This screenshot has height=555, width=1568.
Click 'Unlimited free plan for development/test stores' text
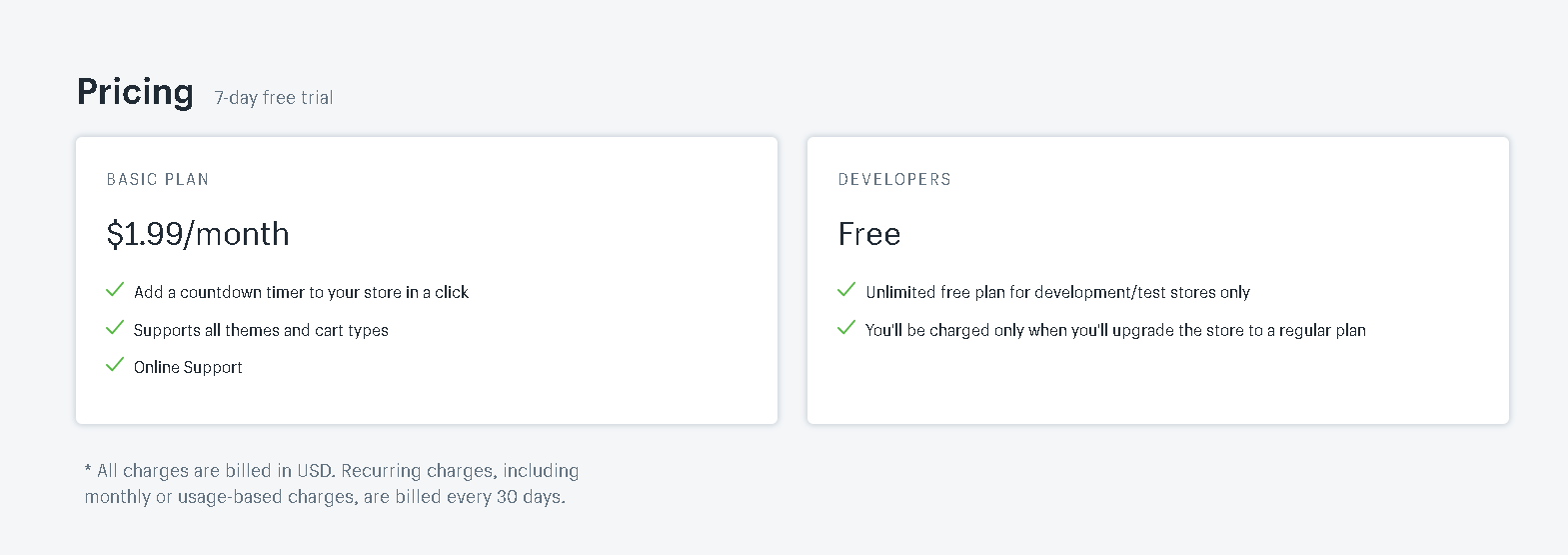coord(1057,292)
